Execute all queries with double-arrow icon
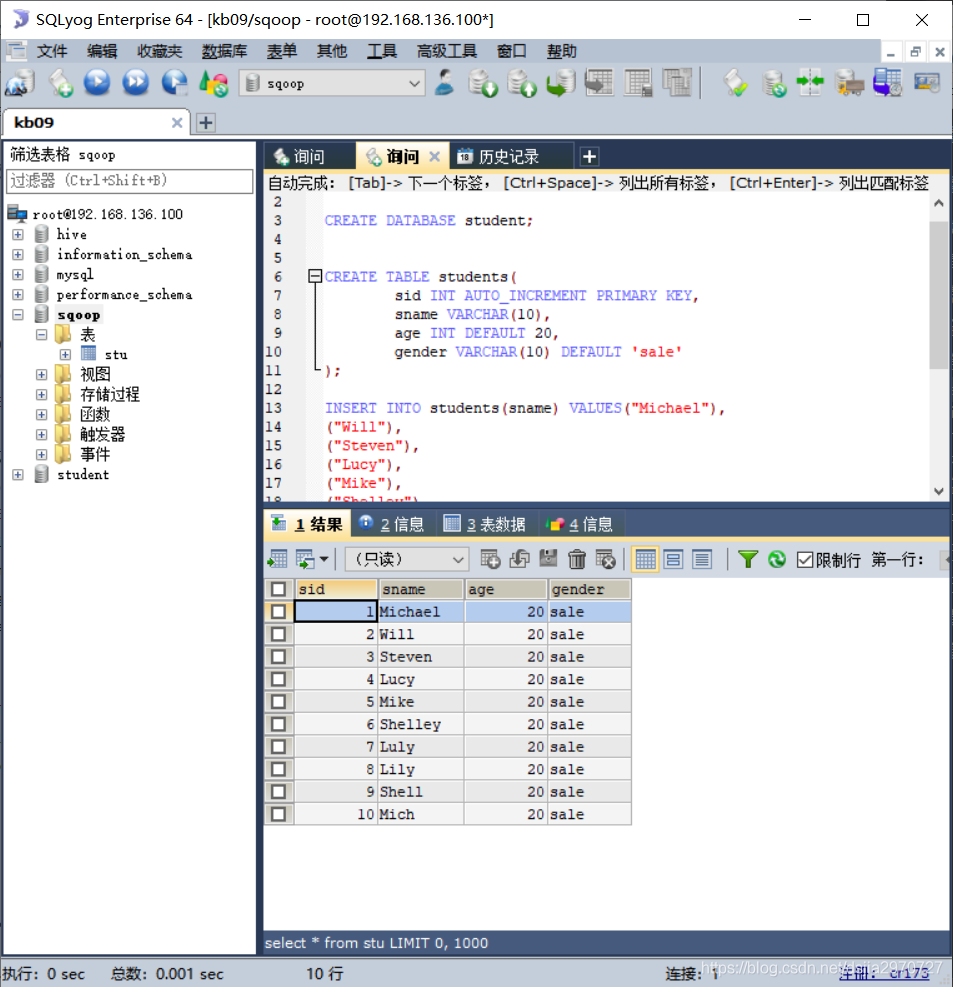953x987 pixels. (x=135, y=83)
